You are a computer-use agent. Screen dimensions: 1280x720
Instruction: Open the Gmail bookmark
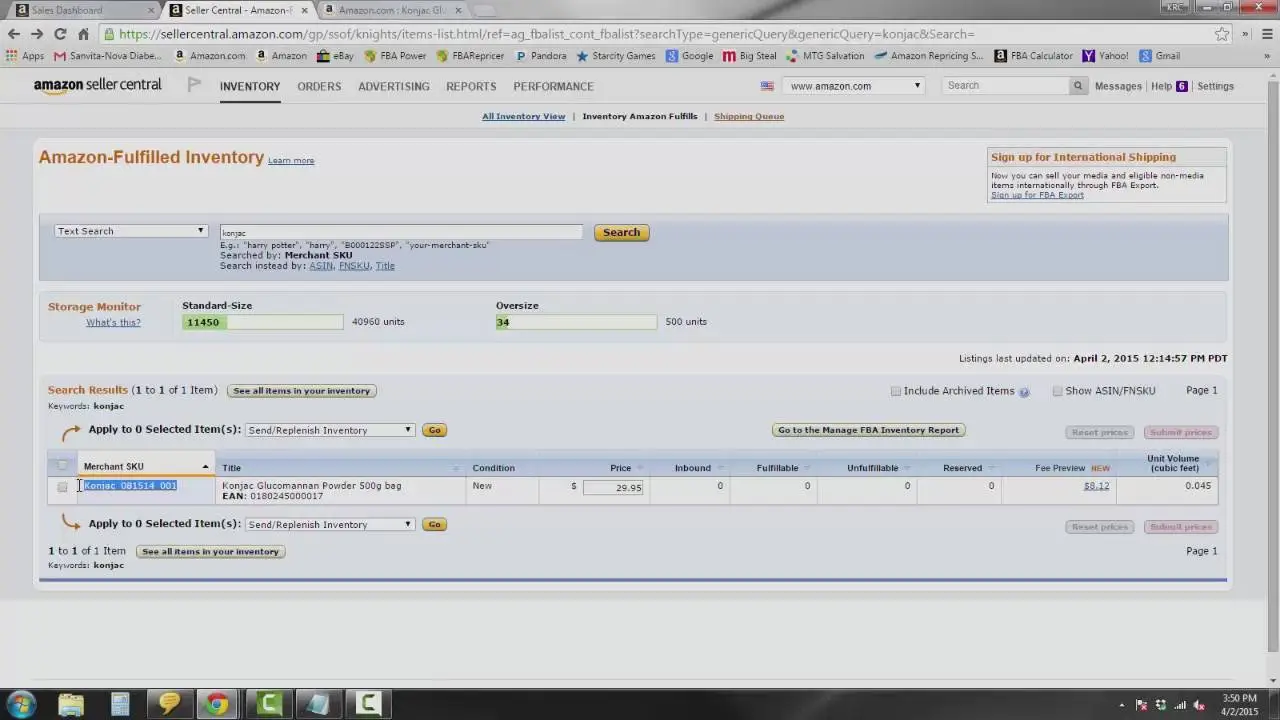[x=1159, y=56]
